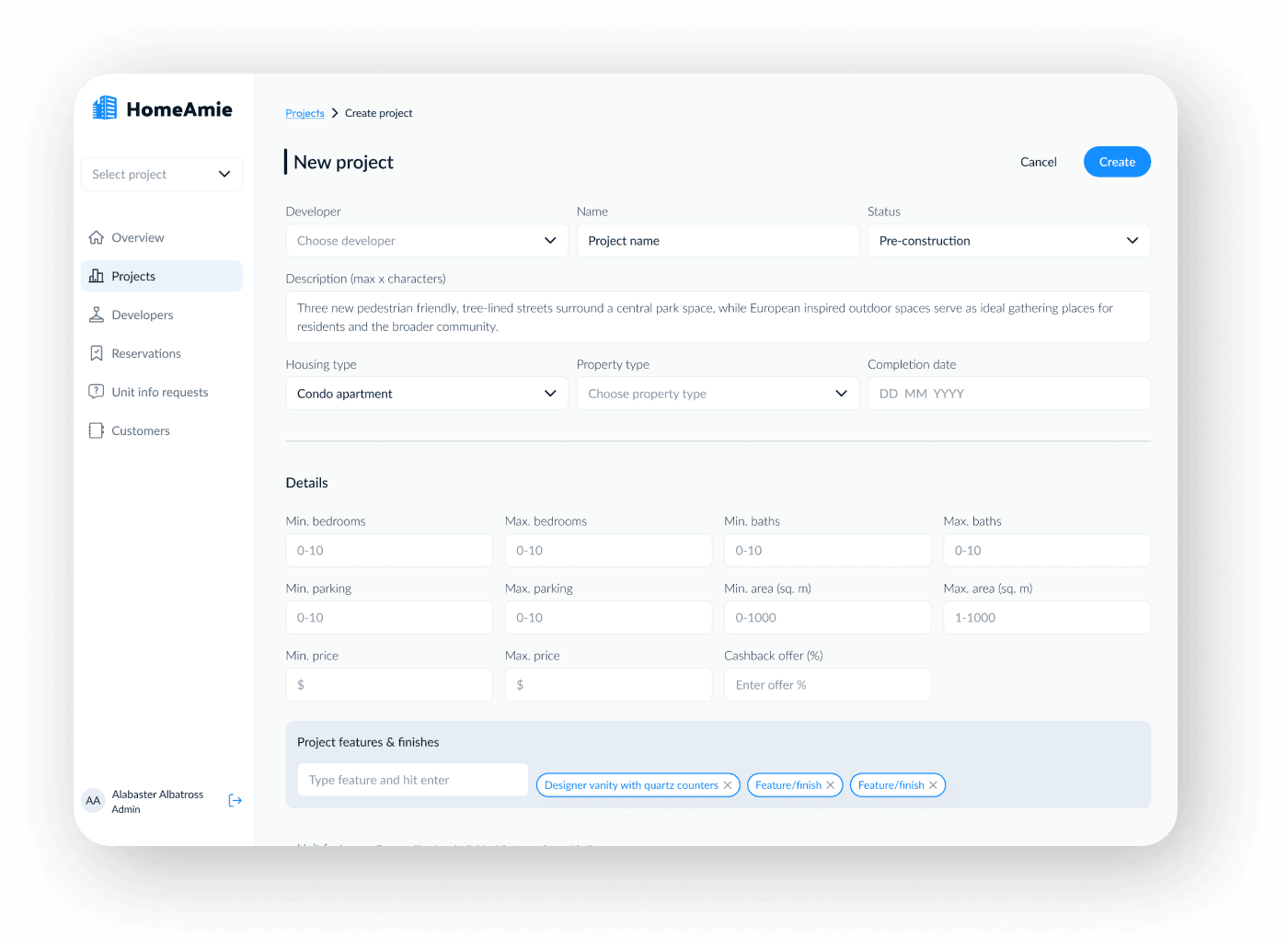
Task: Expand the Status dropdown showing Pre-construction
Action: point(1008,240)
